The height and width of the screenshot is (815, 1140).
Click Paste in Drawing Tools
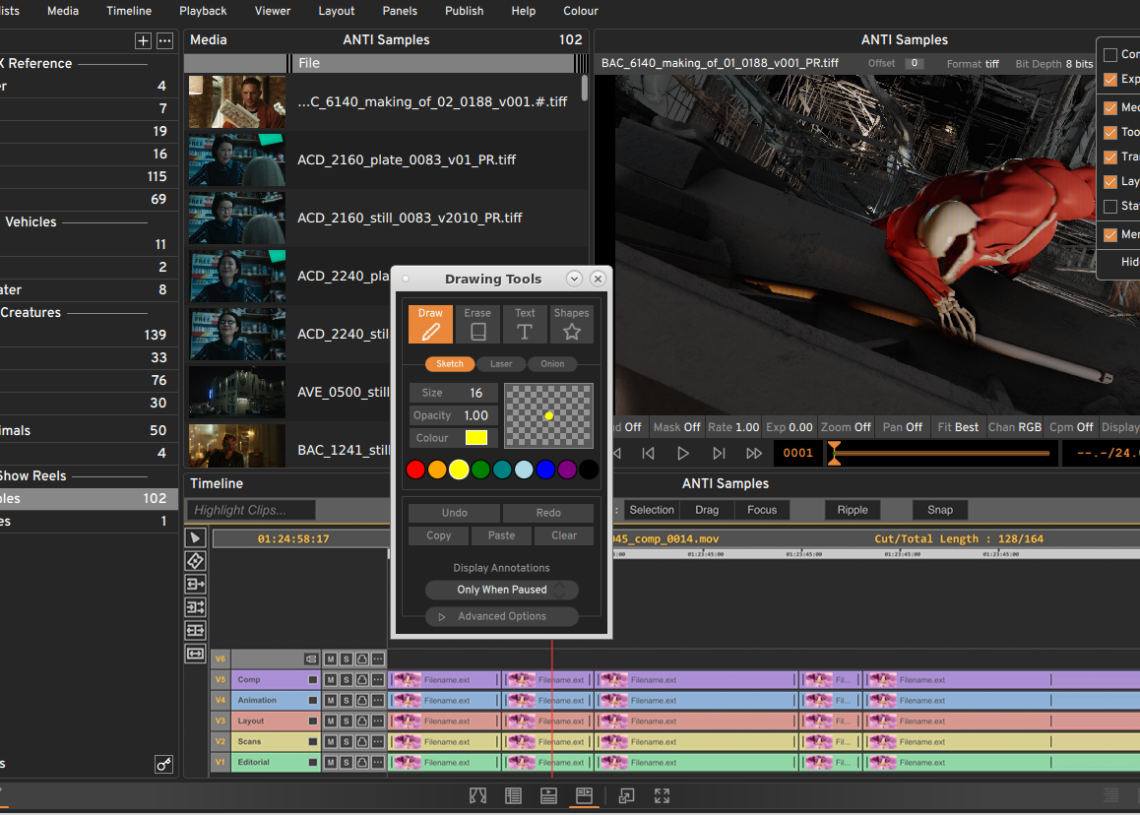point(501,535)
